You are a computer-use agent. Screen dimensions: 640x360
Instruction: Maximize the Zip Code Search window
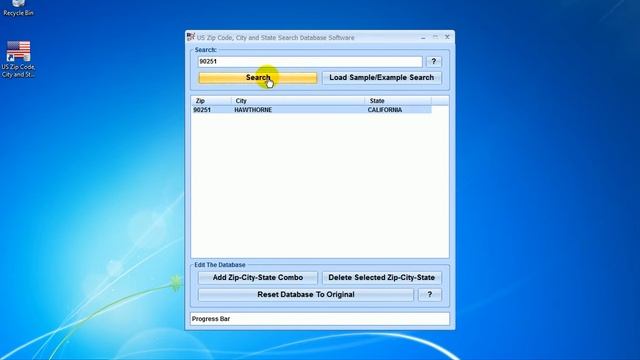click(436, 37)
